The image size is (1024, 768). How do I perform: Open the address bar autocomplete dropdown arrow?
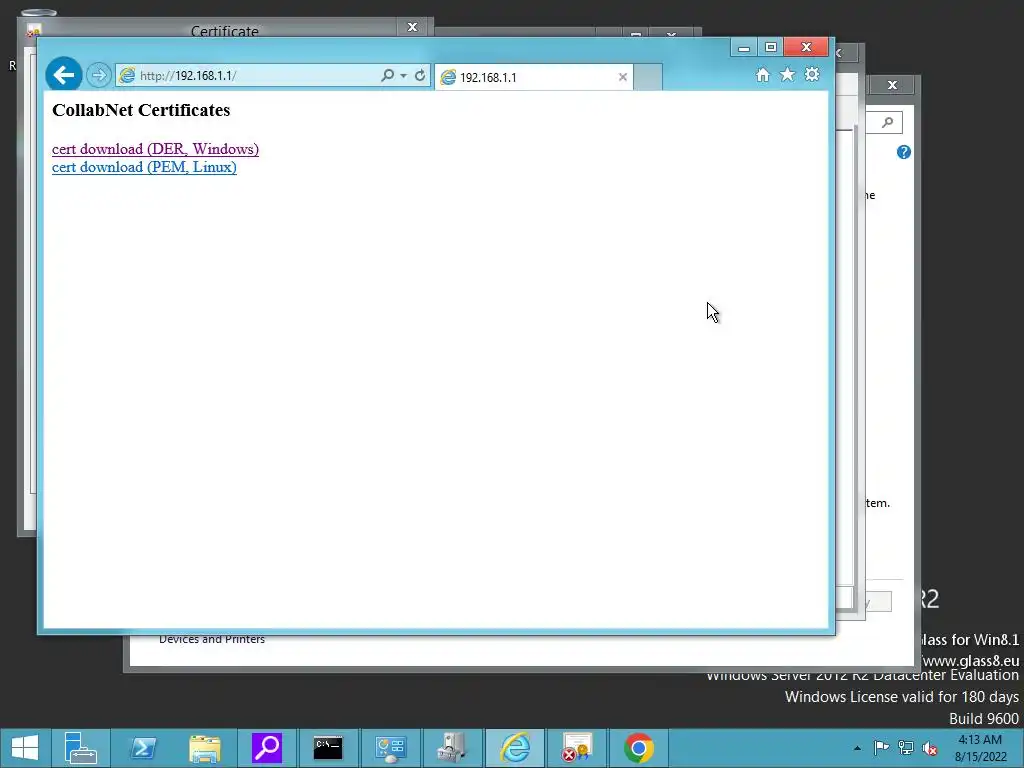tap(404, 76)
